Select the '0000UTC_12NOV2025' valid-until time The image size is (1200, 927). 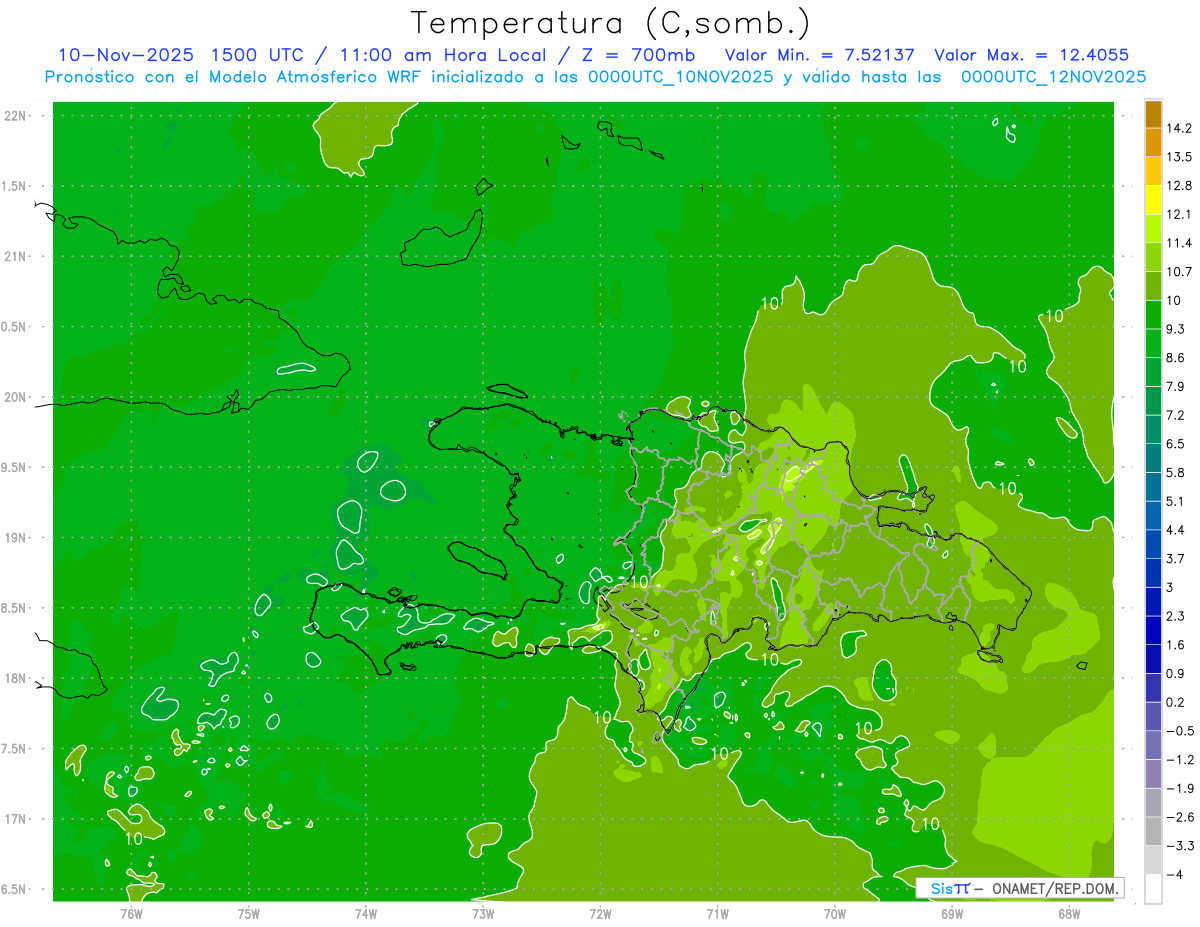point(1053,77)
